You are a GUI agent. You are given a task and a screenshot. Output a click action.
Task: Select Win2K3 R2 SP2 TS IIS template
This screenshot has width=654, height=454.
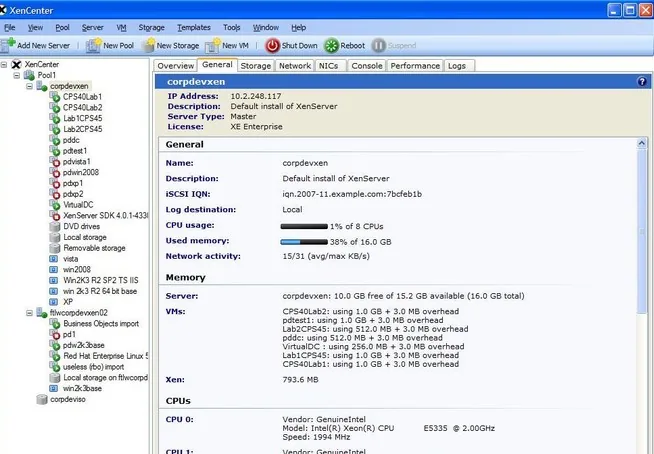pyautogui.click(x=101, y=280)
